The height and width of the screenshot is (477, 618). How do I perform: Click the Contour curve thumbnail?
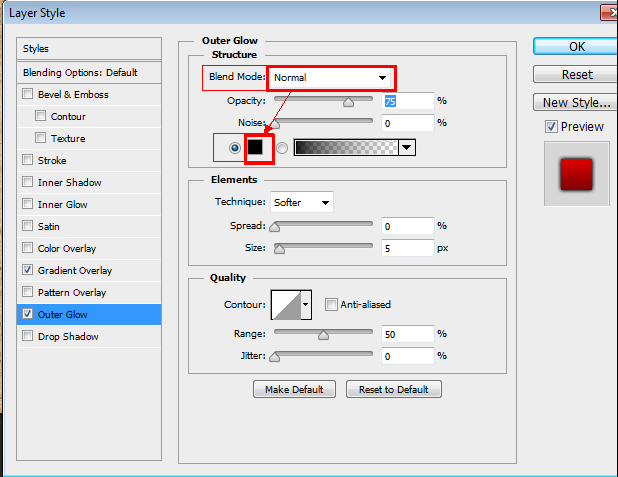click(286, 305)
